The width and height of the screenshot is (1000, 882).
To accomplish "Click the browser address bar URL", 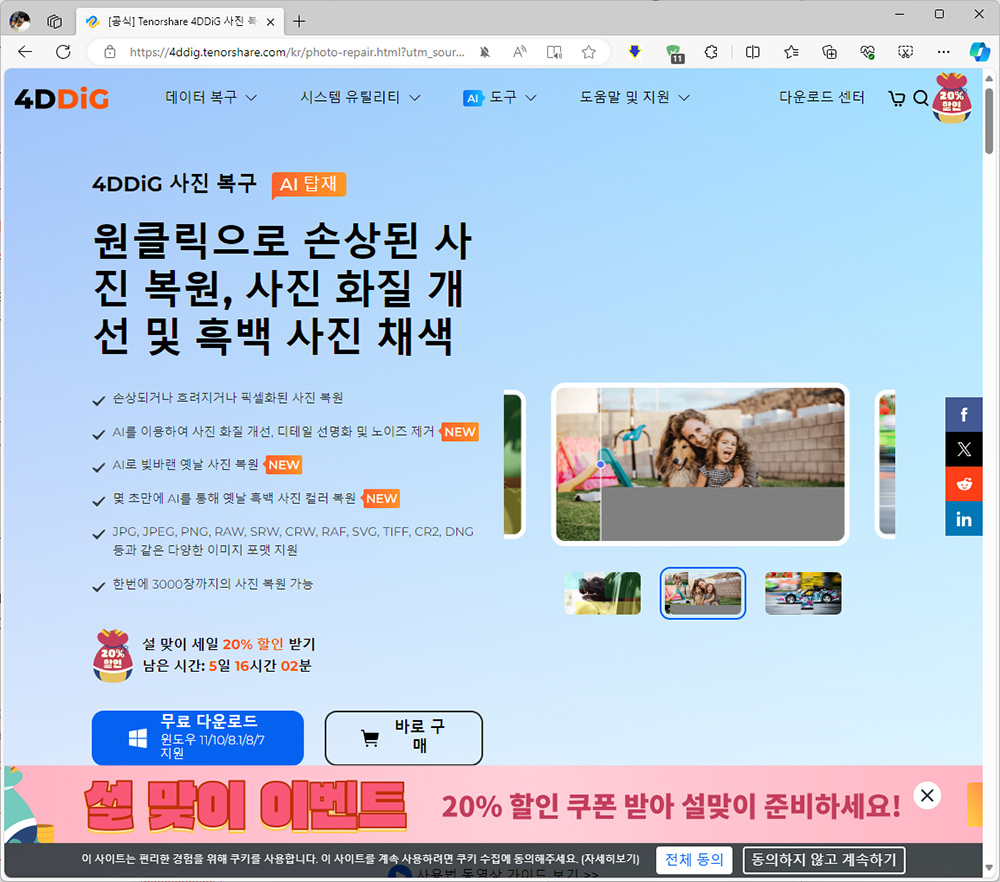I will click(297, 52).
